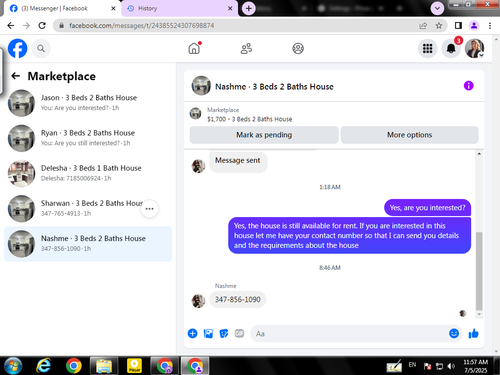Image resolution: width=500 pixels, height=375 pixels.
Task: Attach a photo using the image icon
Action: click(208, 333)
